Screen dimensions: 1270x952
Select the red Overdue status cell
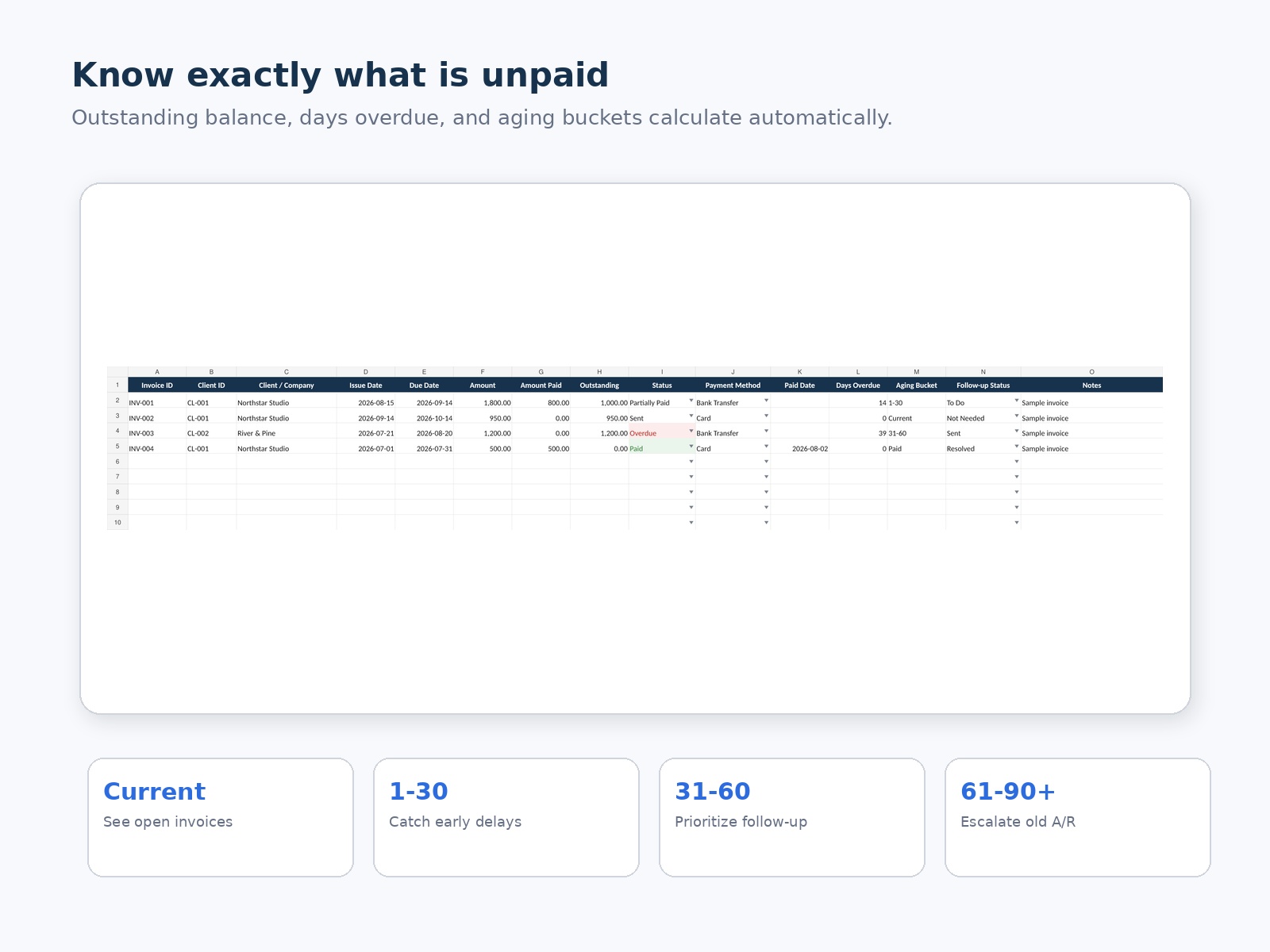click(662, 431)
